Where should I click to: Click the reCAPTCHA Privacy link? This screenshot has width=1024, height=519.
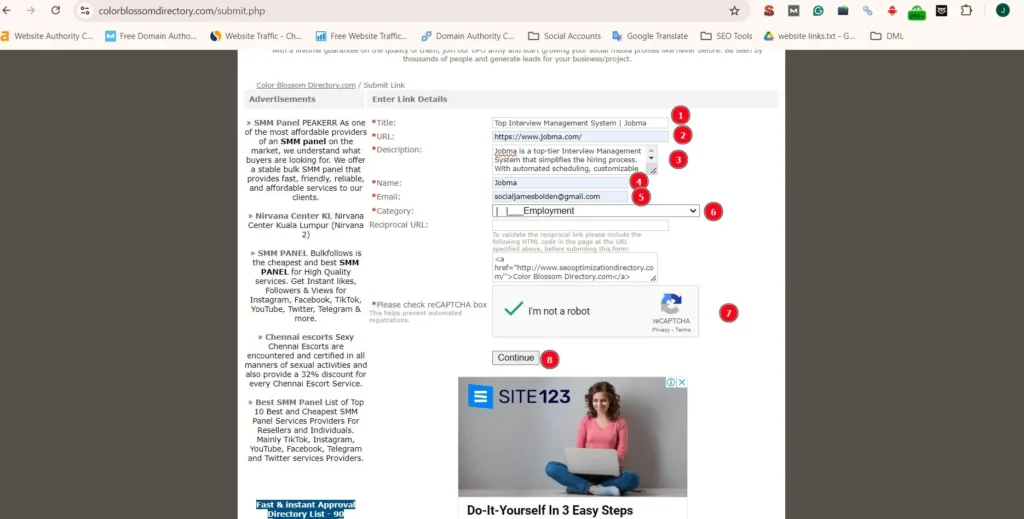[660, 330]
